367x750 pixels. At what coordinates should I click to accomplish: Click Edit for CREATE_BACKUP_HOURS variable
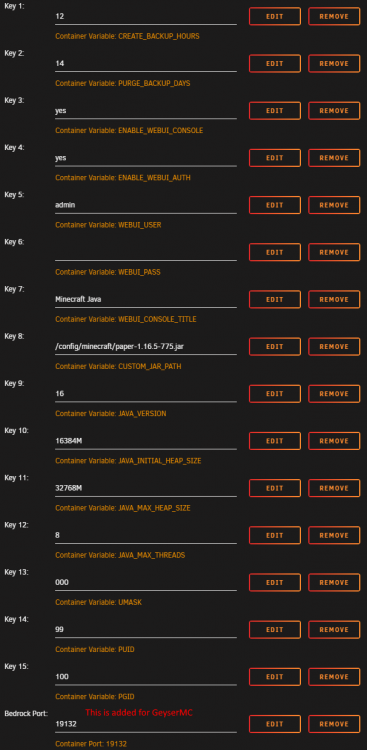275,16
